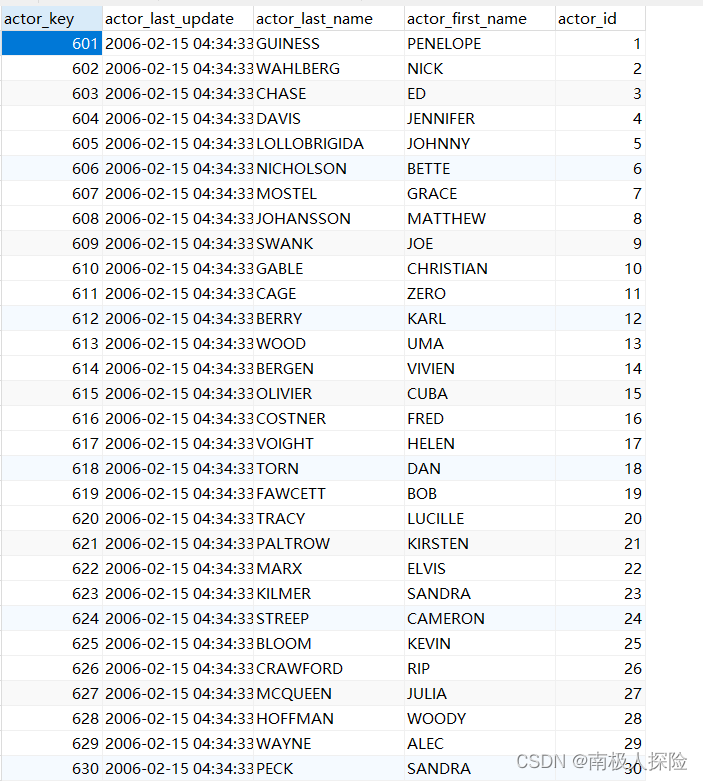
Task: Click last name VOIGHT
Action: pyautogui.click(x=285, y=443)
